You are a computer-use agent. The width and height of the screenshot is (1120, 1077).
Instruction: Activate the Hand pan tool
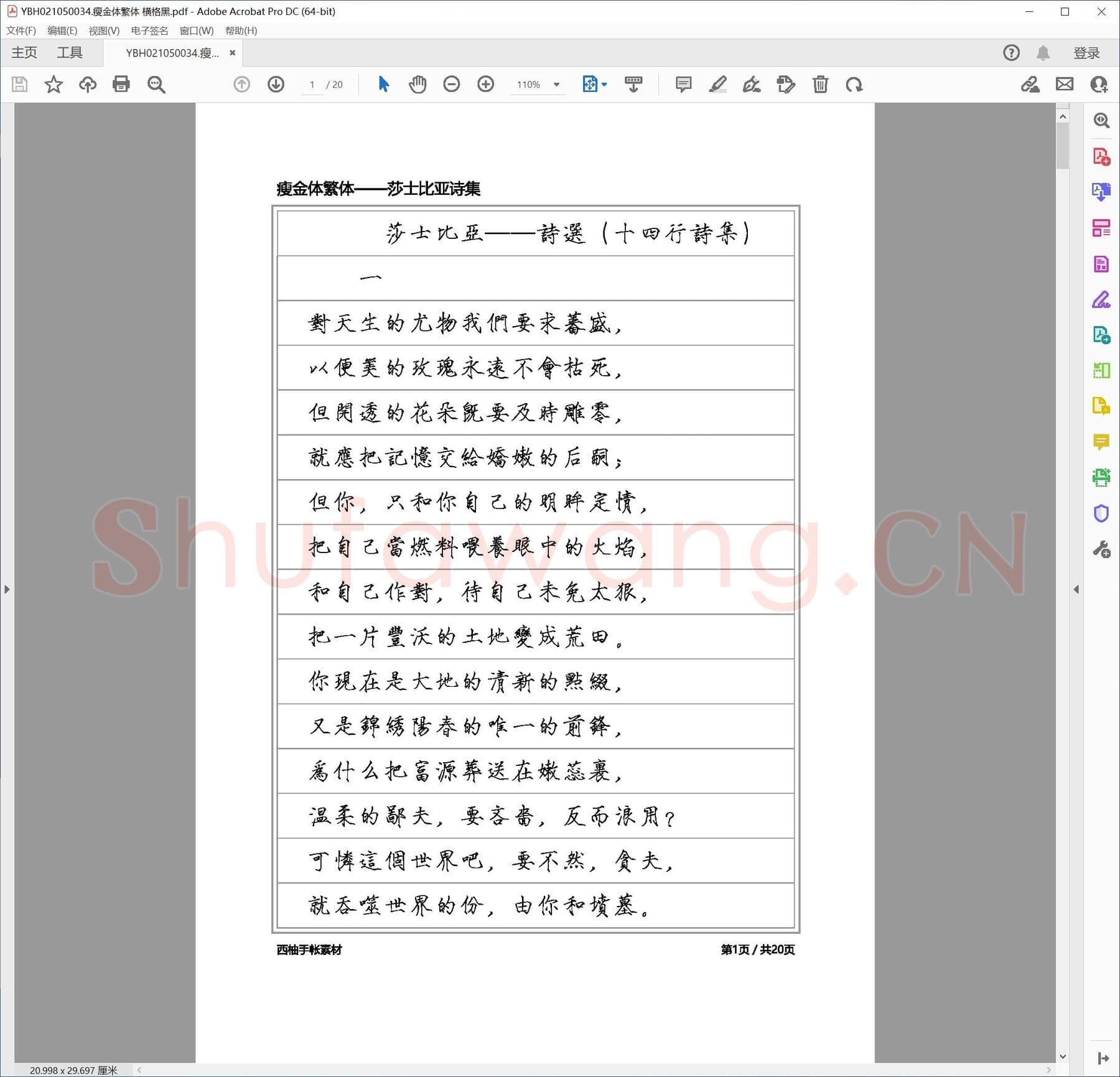[x=418, y=84]
